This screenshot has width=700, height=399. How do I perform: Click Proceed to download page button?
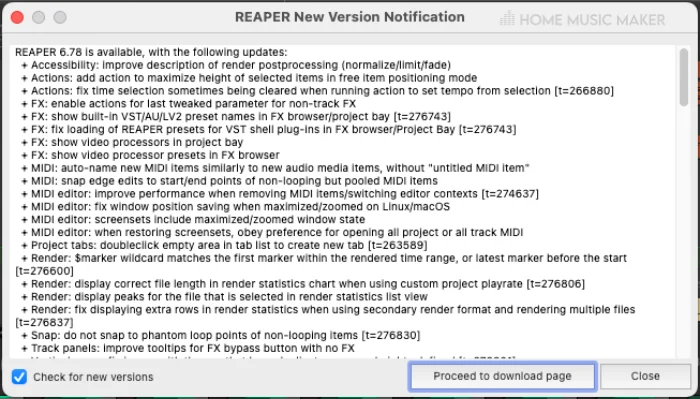502,376
